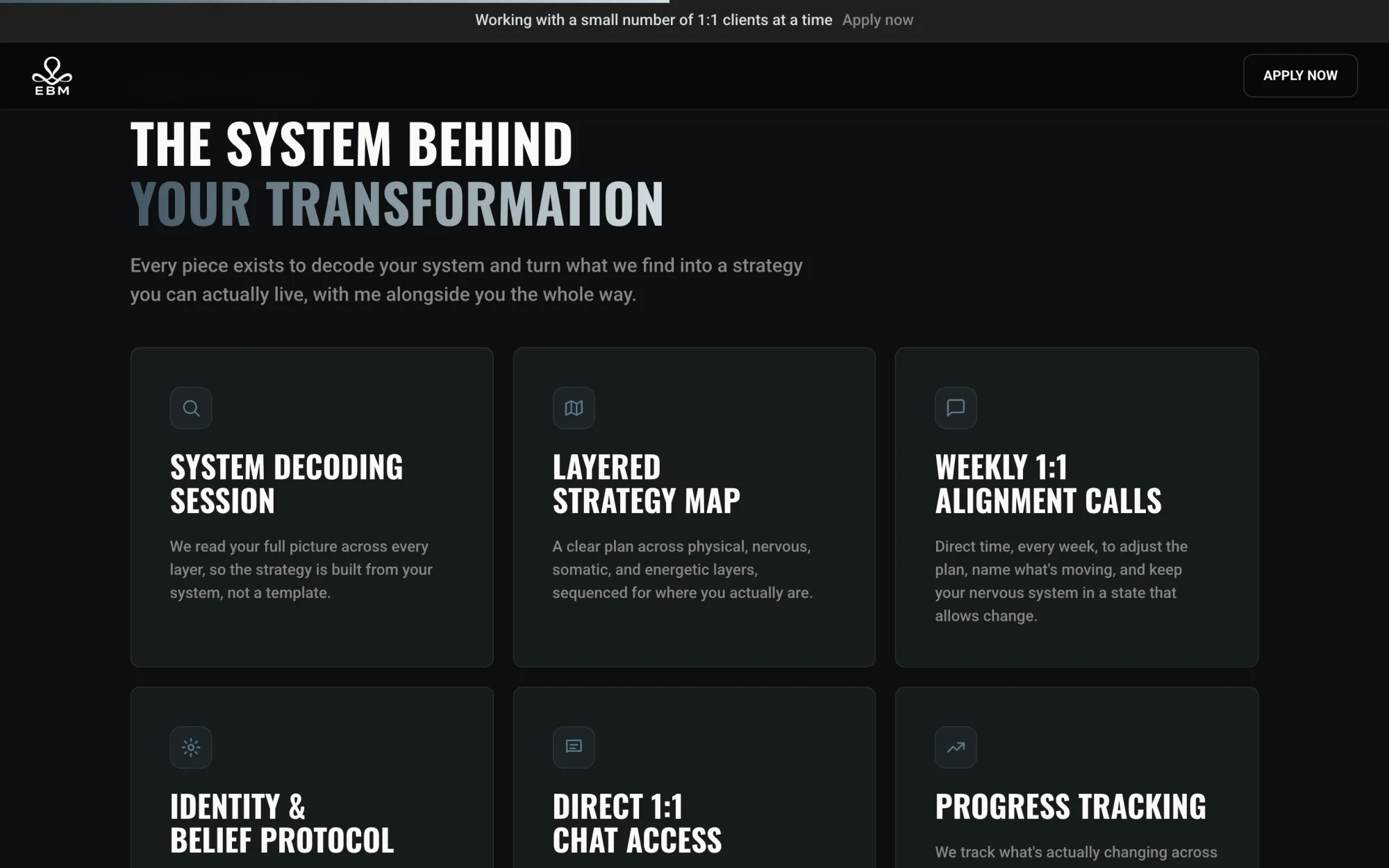Click the speech bubble icon on Weekly Calls card
1389x868 pixels.
[x=956, y=408]
